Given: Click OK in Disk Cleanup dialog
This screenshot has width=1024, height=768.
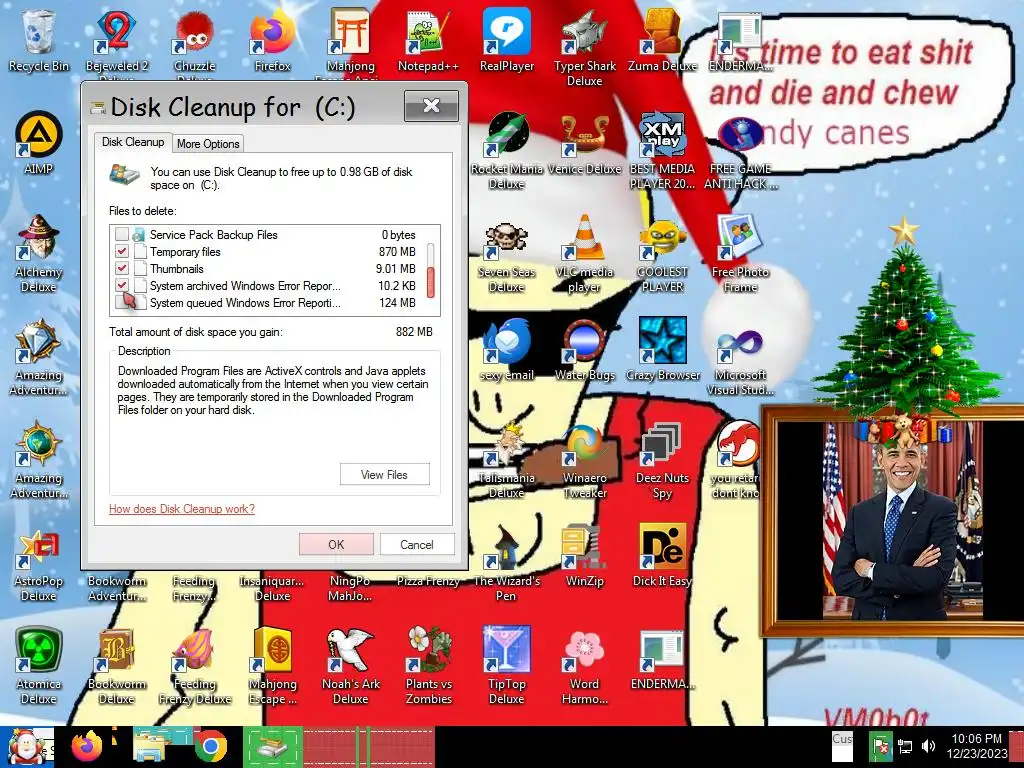Looking at the screenshot, I should tap(336, 545).
